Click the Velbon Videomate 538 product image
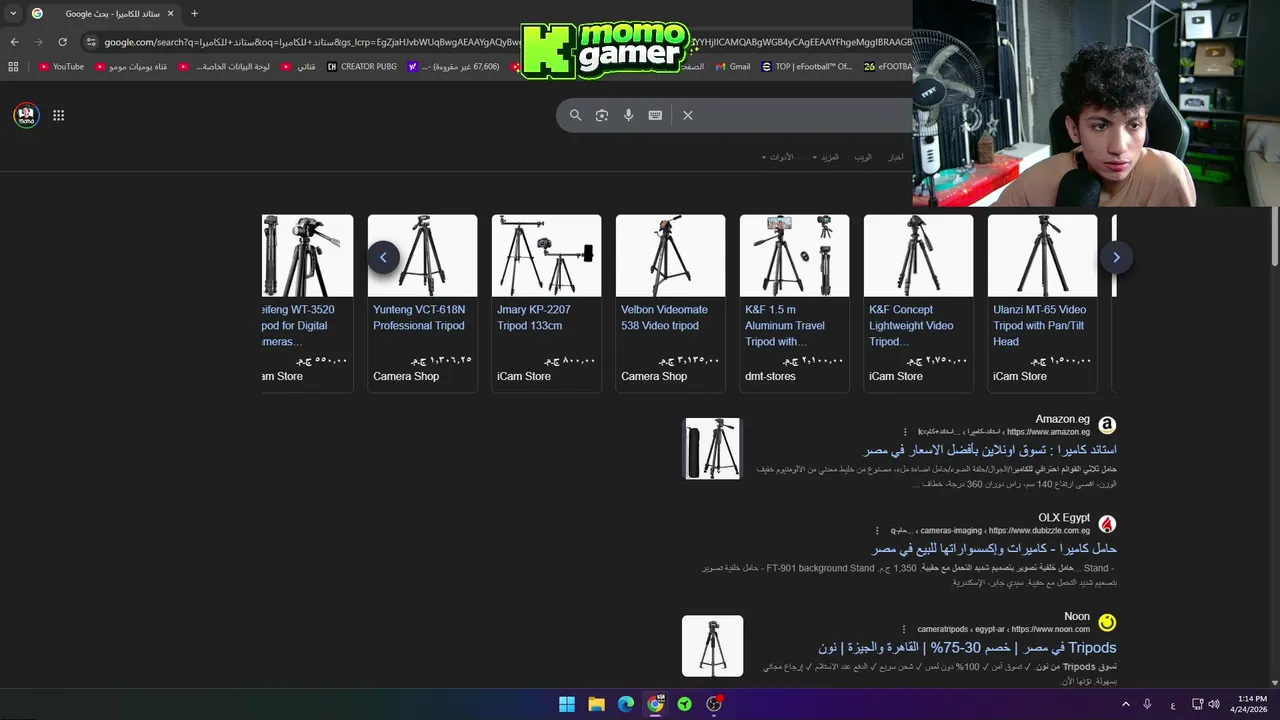This screenshot has height=720, width=1280. [x=670, y=256]
